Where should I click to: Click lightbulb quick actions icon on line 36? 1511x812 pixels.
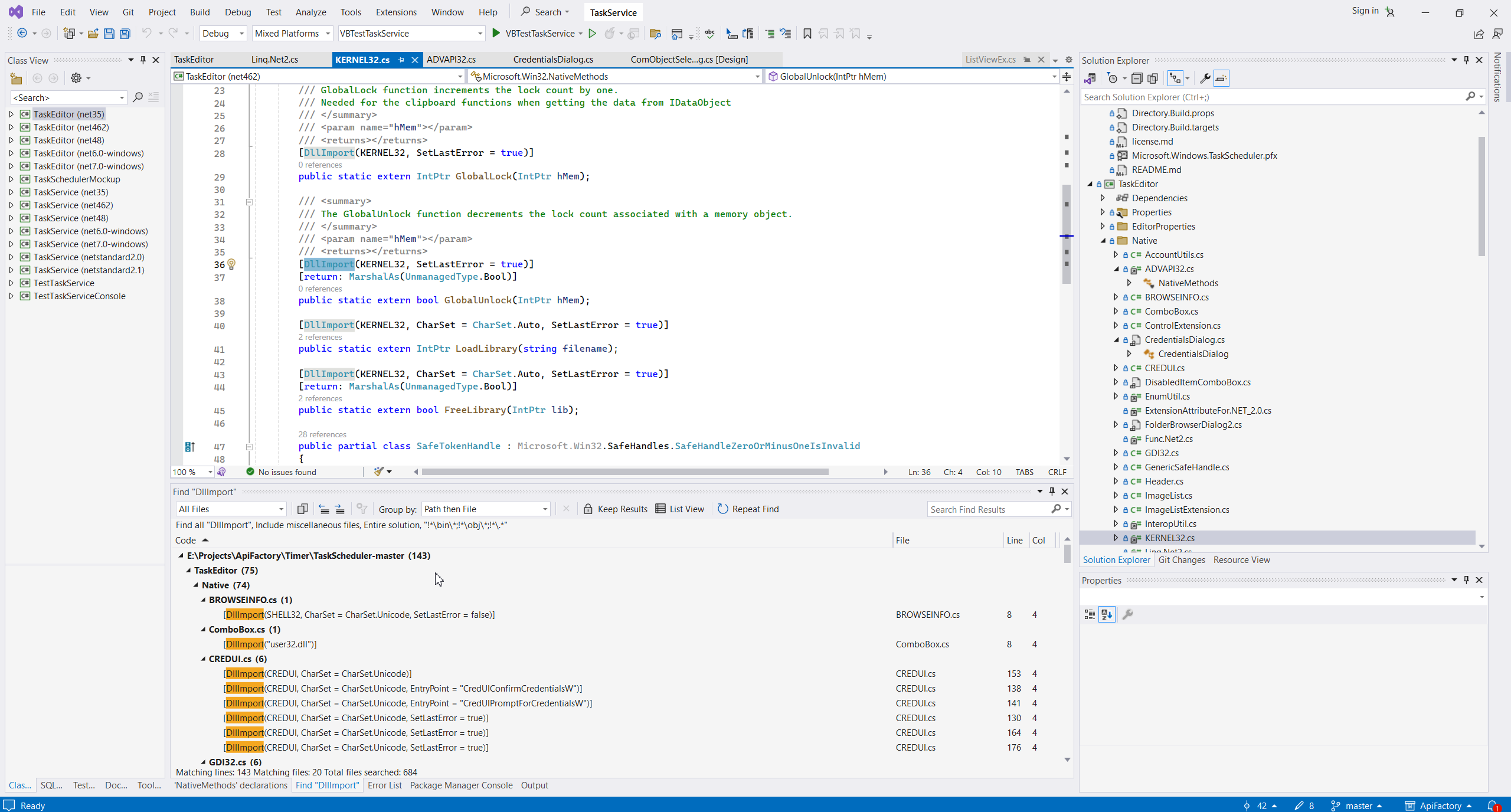point(231,264)
